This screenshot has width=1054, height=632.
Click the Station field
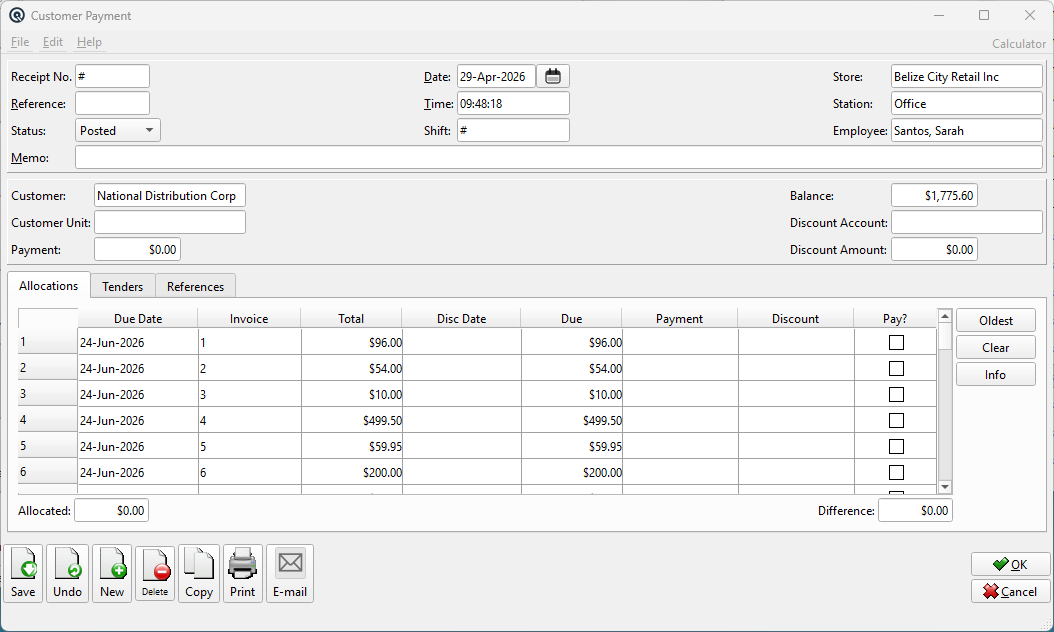(967, 104)
